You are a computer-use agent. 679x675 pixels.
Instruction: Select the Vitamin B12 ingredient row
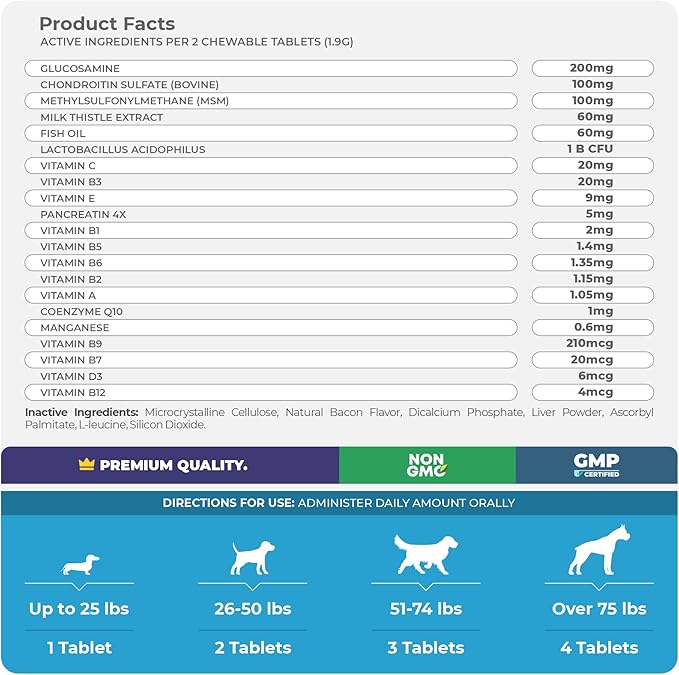click(270, 392)
